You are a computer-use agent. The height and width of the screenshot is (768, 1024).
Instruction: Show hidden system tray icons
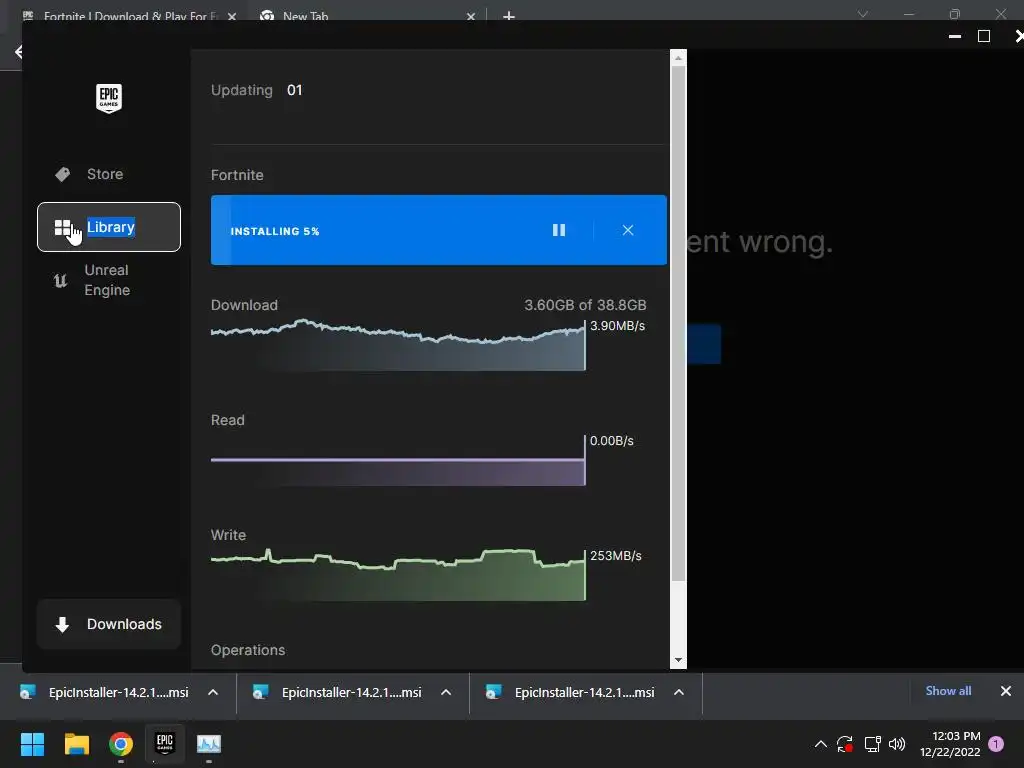pyautogui.click(x=821, y=744)
